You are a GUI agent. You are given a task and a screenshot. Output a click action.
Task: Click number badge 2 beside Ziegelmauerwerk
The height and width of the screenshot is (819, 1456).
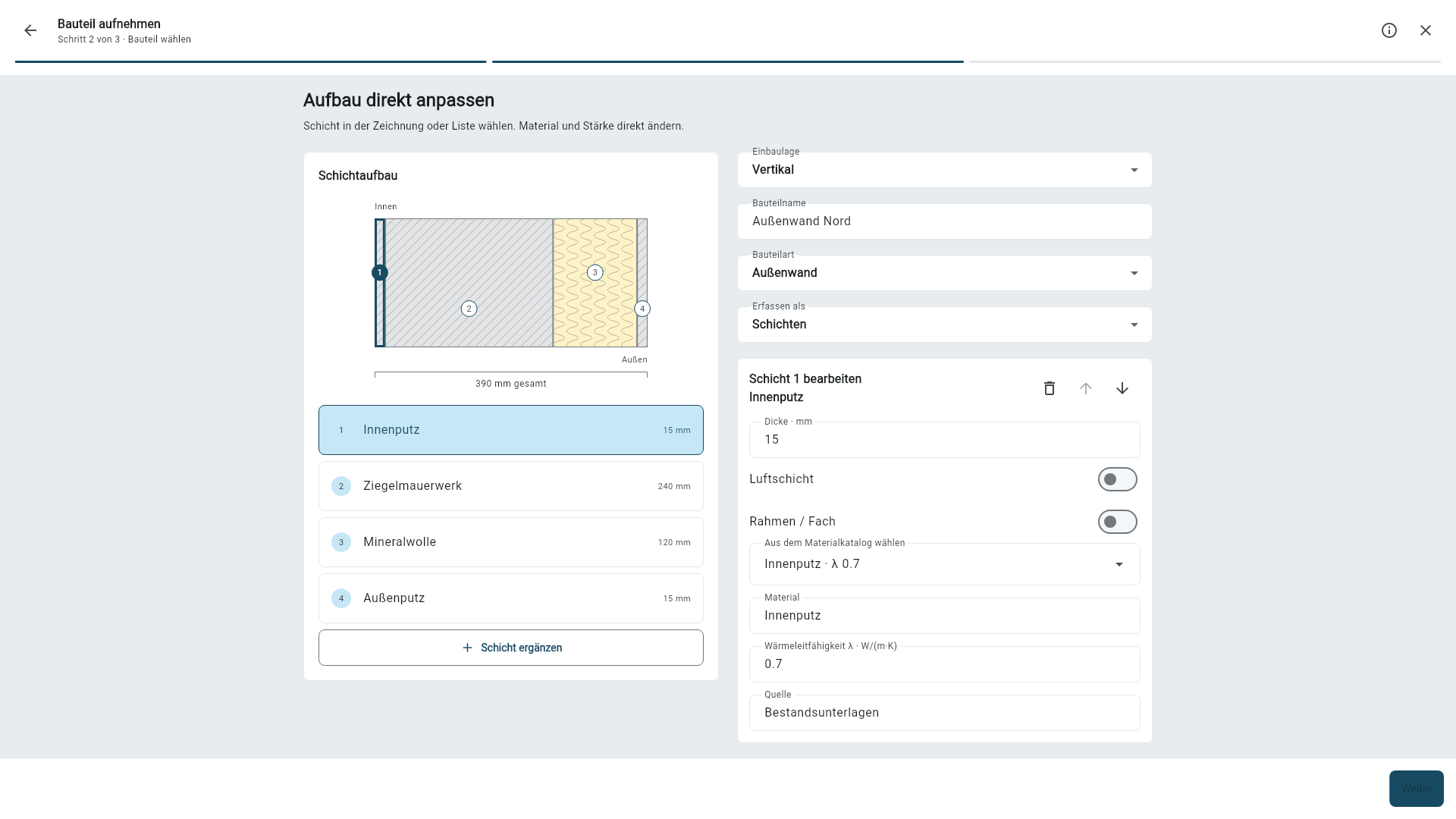[x=341, y=486]
